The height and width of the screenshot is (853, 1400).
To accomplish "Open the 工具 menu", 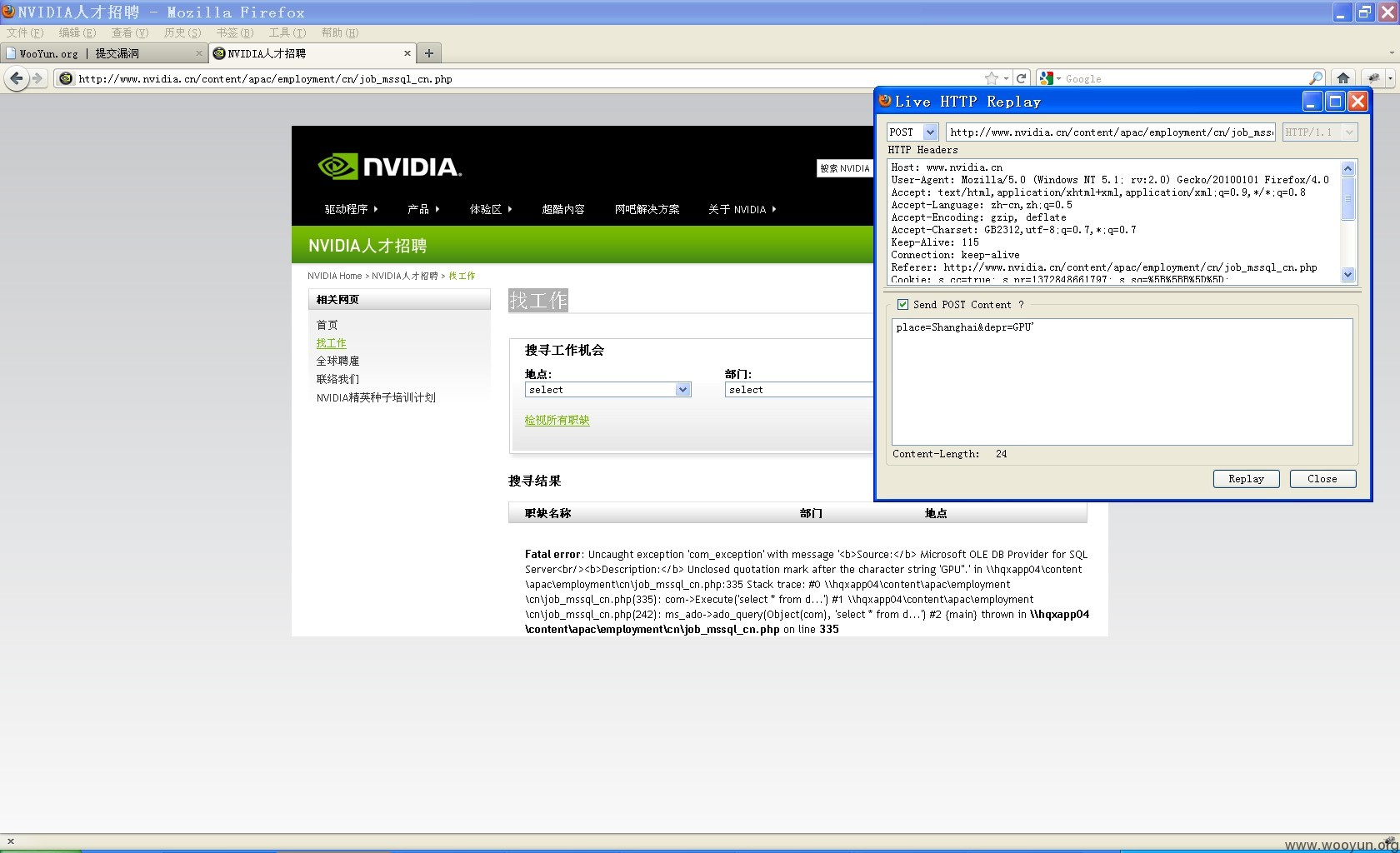I will (287, 32).
